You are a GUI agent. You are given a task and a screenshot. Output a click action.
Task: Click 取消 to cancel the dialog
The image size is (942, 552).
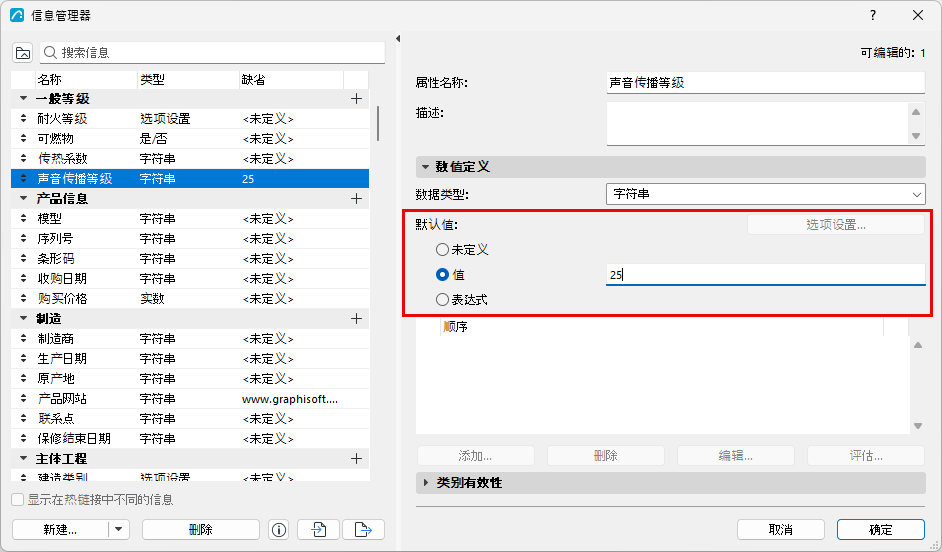coord(780,530)
